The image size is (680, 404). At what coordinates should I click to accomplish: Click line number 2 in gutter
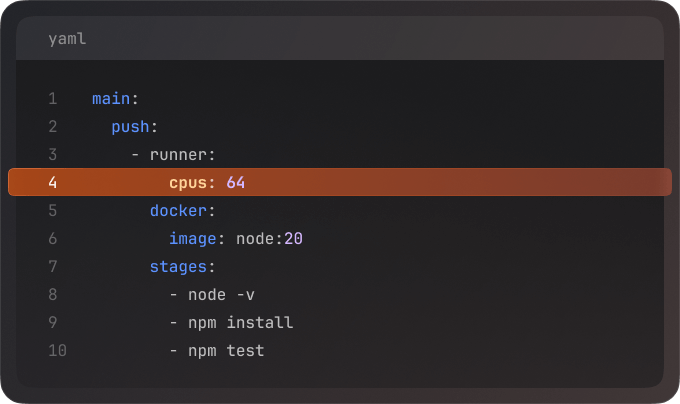52,127
